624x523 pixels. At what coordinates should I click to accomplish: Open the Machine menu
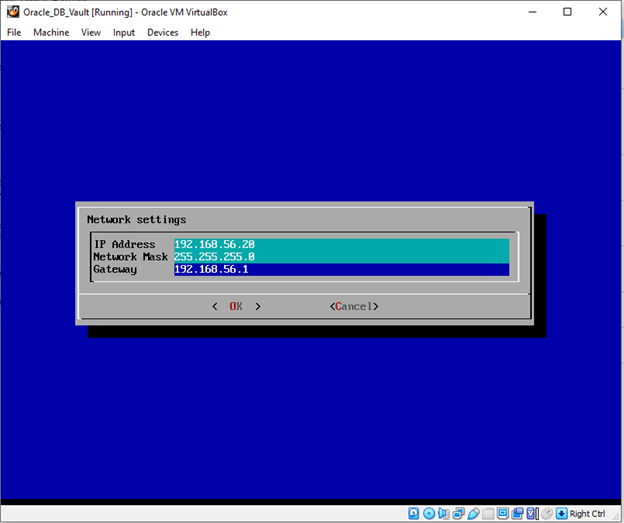51,32
